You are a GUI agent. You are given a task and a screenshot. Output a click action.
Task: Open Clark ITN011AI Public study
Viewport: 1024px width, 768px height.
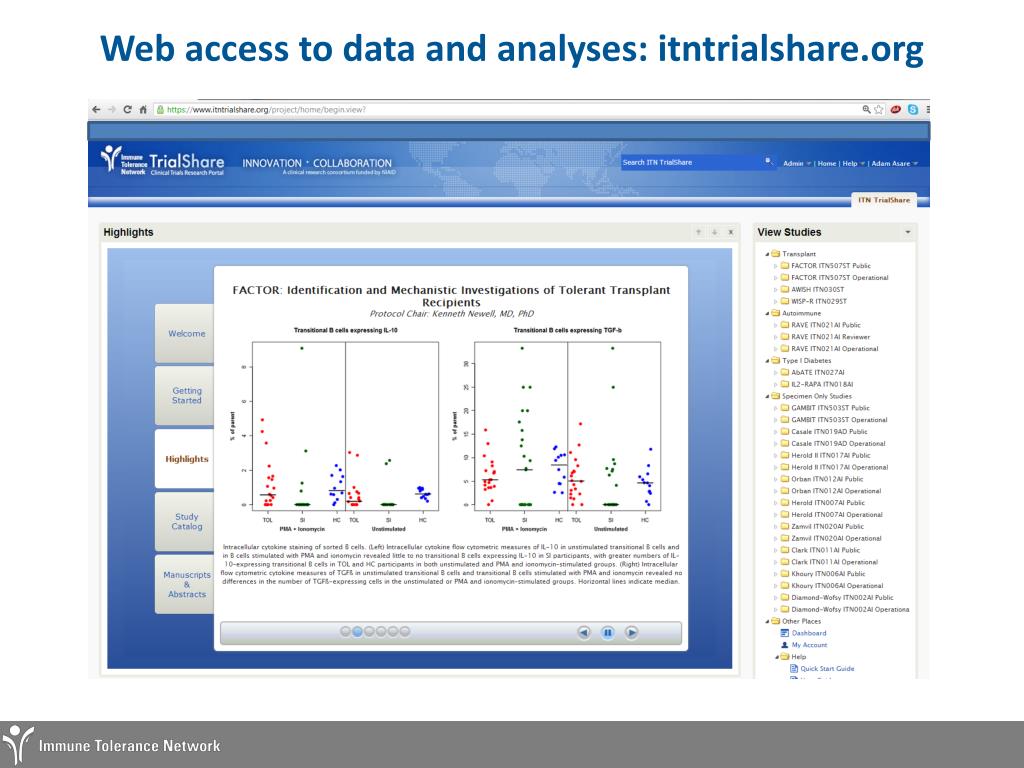click(825, 550)
